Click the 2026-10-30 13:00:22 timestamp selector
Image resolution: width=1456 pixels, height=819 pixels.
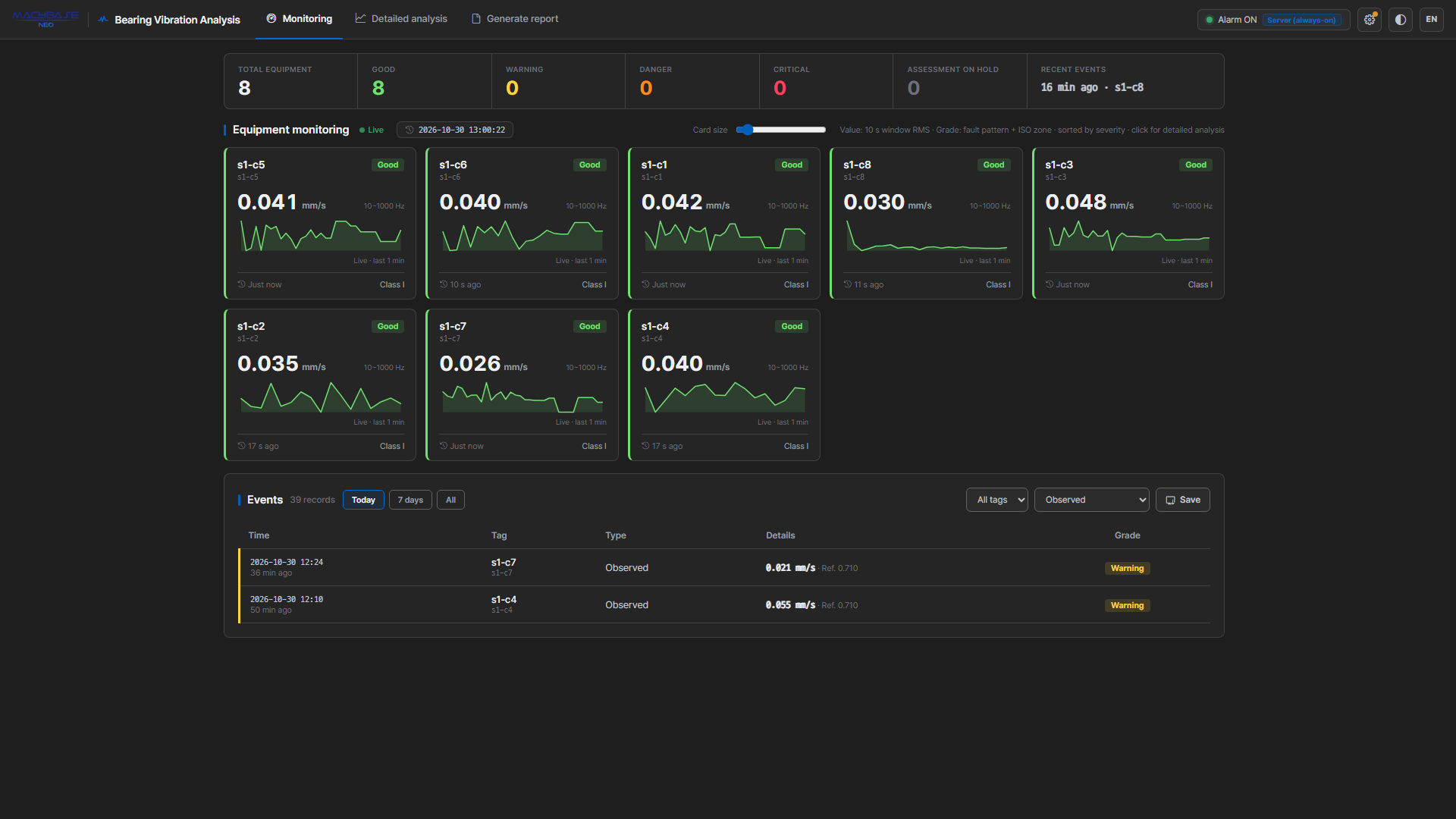455,130
